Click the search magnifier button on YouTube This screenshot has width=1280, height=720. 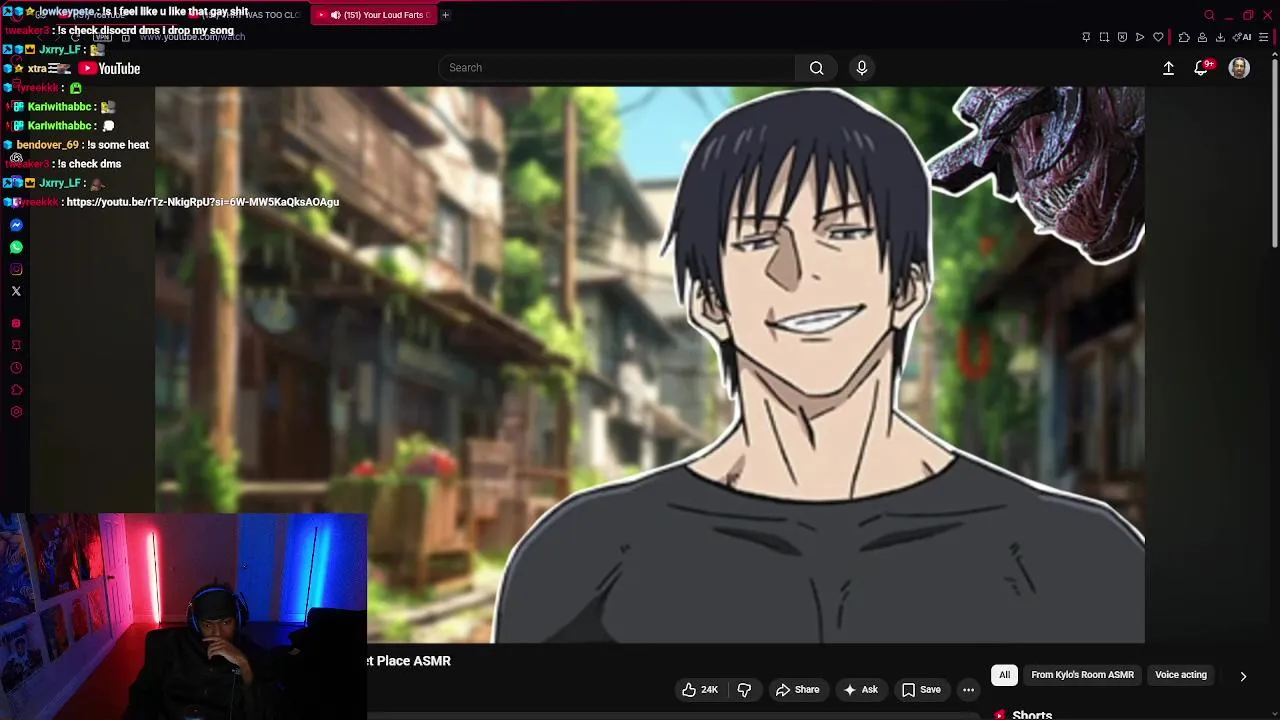(x=817, y=68)
